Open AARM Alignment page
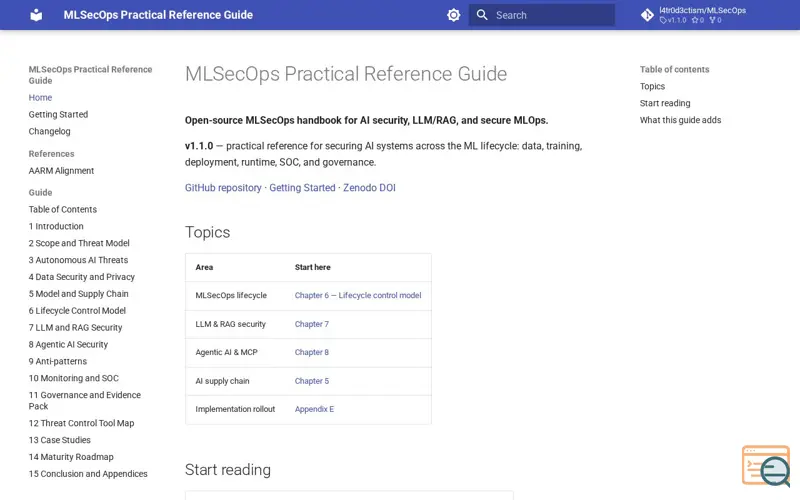Screen dimensions: 800x500 click(61, 170)
